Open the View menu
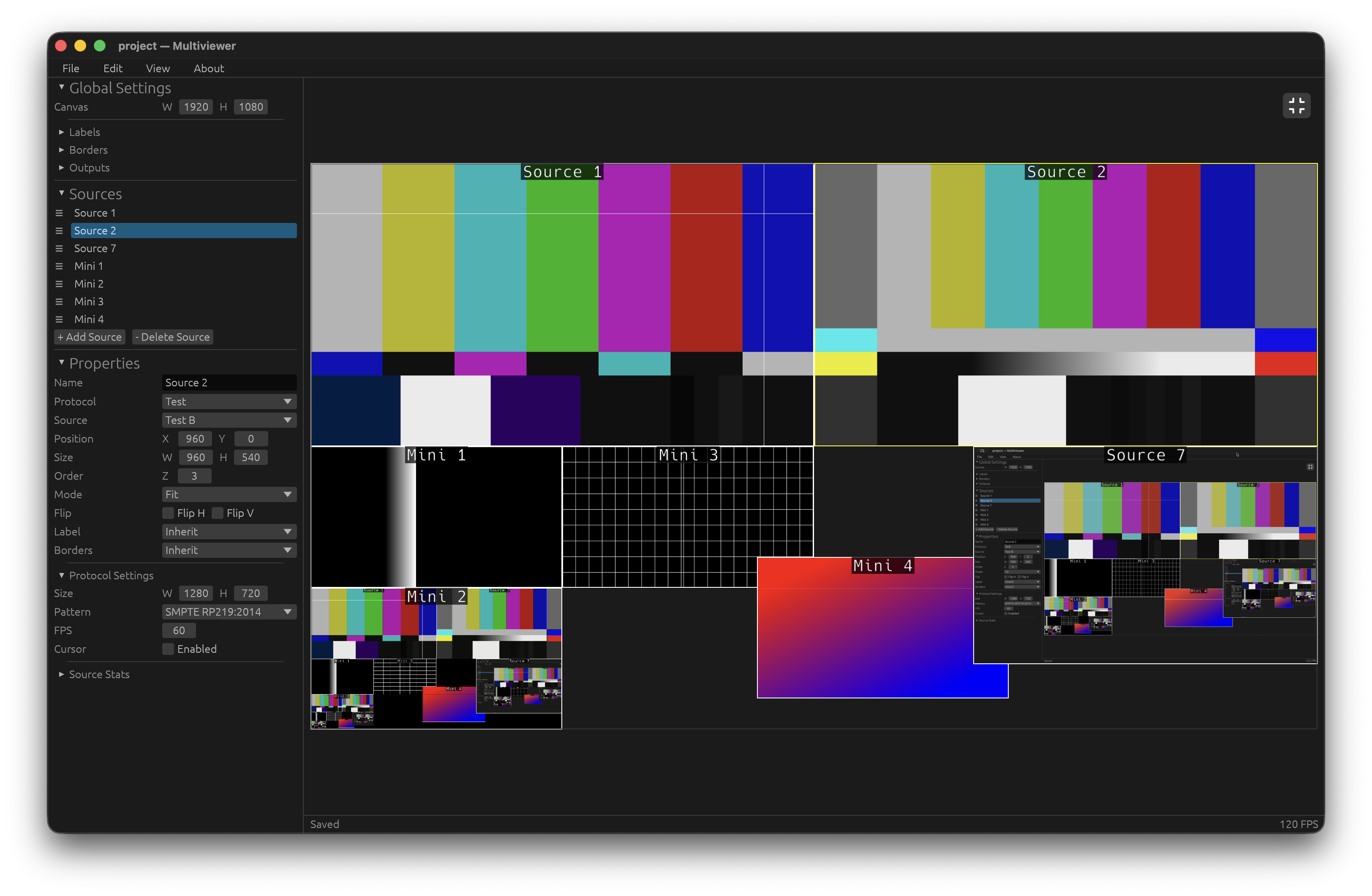Viewport: 1372px width, 896px height. 158,68
